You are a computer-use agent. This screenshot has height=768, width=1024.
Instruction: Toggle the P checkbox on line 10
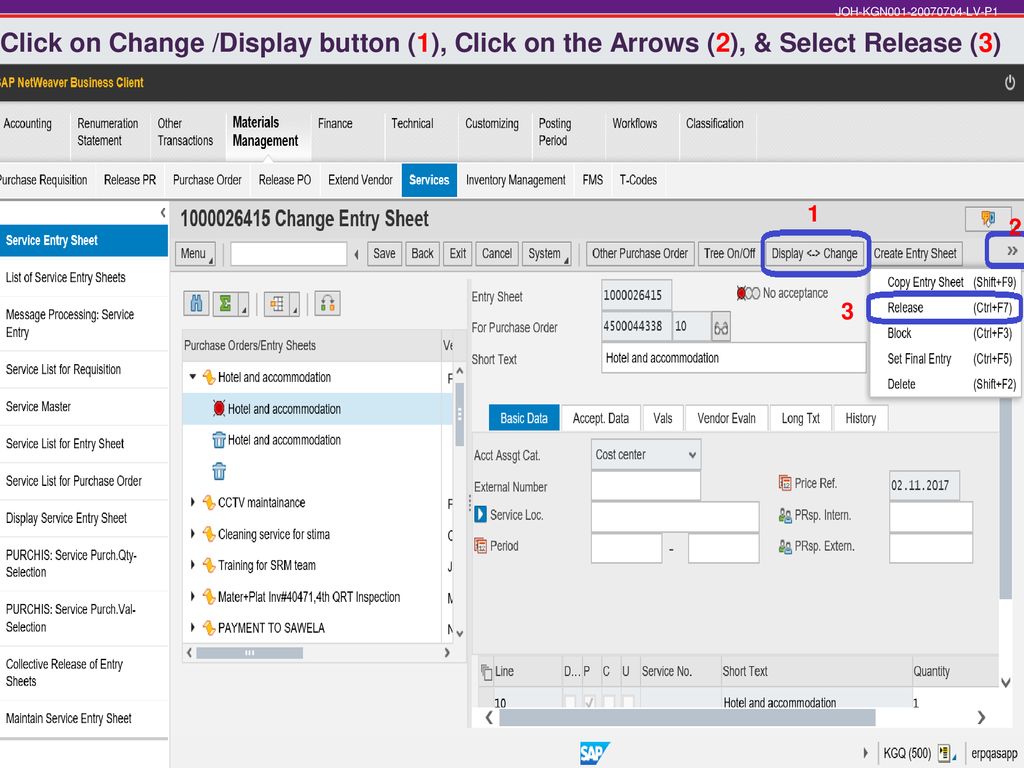(x=590, y=703)
